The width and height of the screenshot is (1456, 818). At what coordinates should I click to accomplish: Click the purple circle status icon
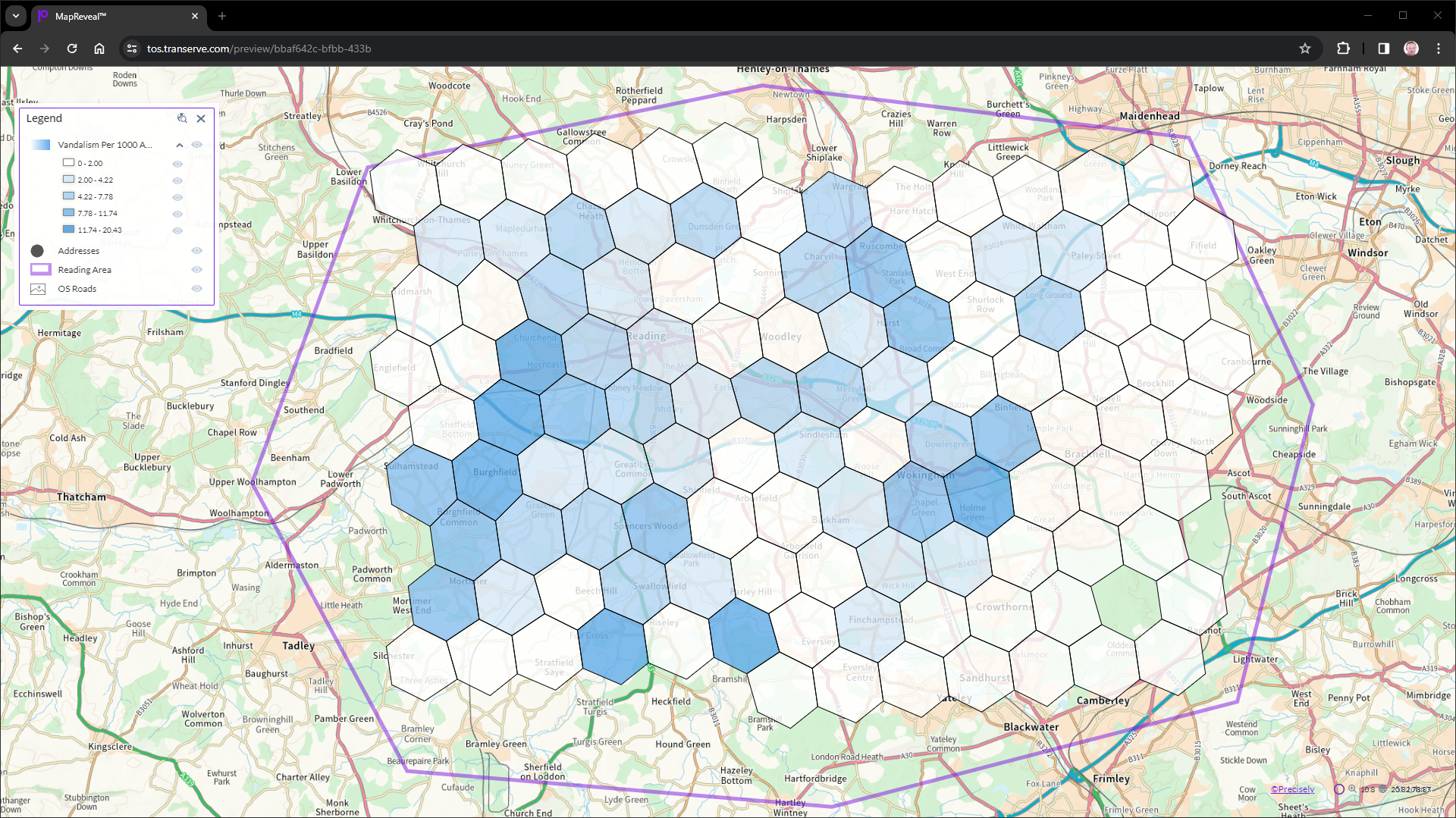[1339, 789]
